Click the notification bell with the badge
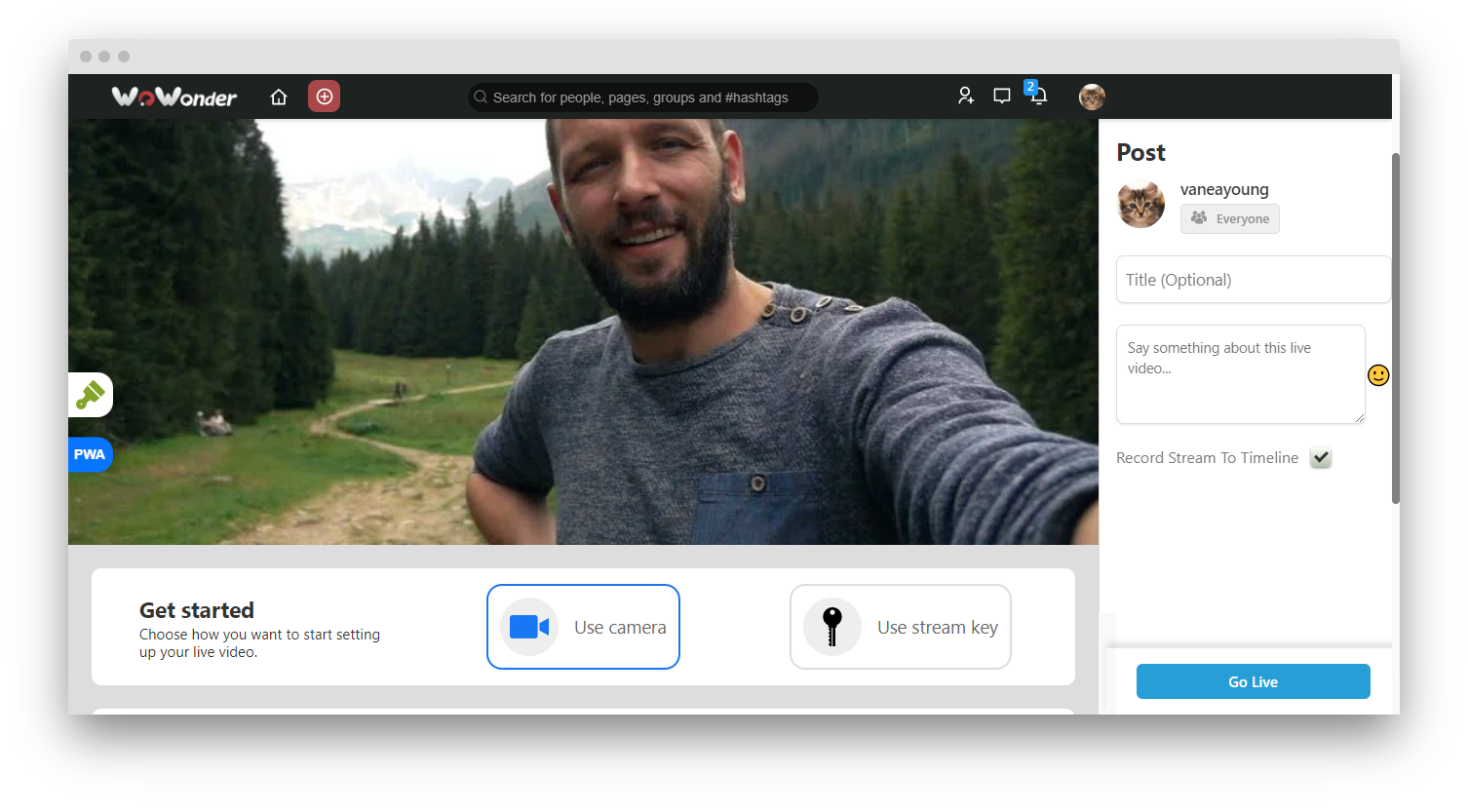This screenshot has height=812, width=1468. point(1037,97)
